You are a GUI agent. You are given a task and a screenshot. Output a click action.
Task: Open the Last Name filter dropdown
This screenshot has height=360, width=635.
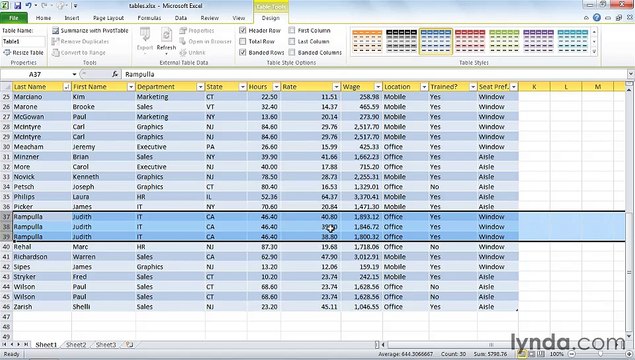coord(67,87)
